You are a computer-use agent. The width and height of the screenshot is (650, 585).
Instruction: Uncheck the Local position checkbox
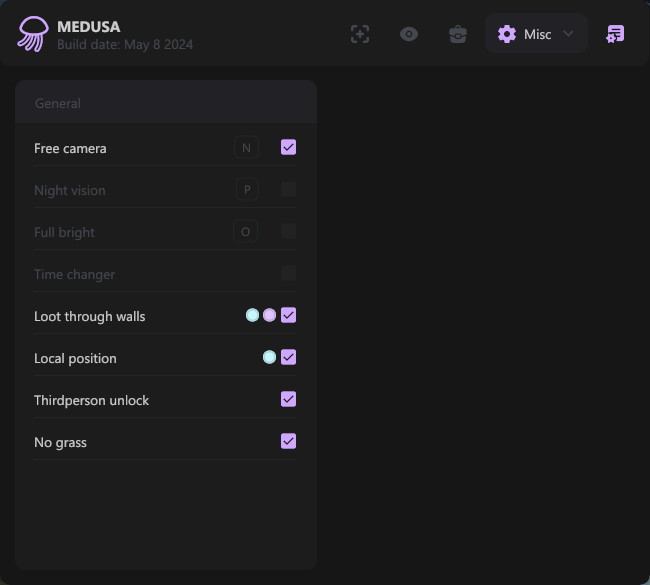(x=288, y=358)
